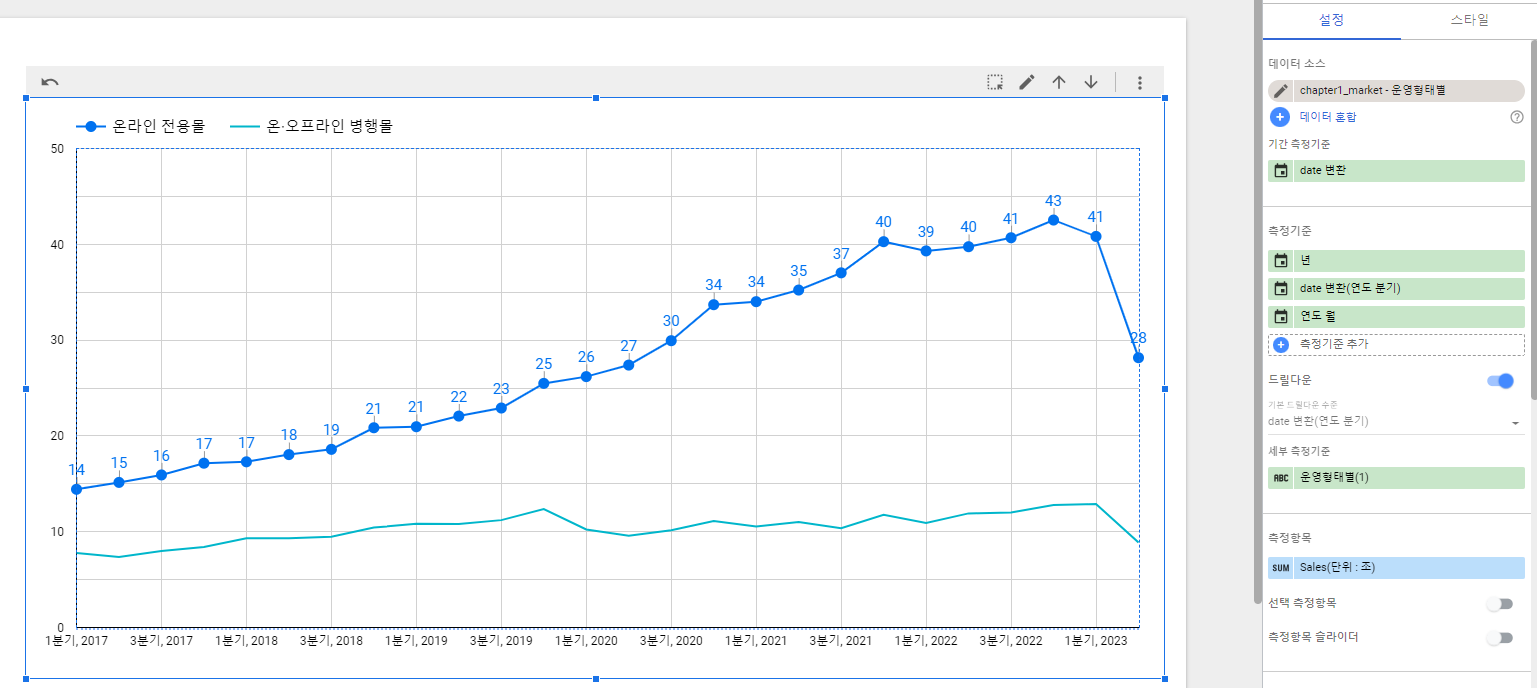Enable the 측정항목 슬라이더 toggle
This screenshot has width=1537, height=688.
1499,637
